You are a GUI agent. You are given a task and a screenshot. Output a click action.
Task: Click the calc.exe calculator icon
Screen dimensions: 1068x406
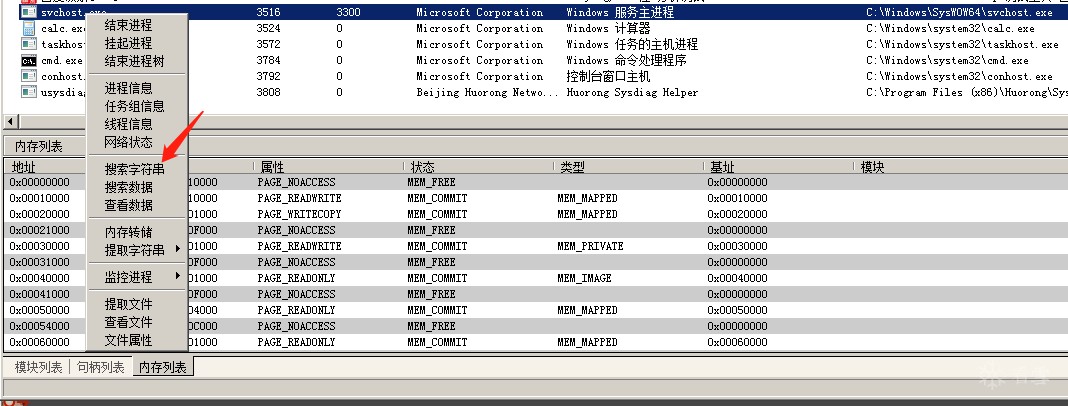[29, 29]
